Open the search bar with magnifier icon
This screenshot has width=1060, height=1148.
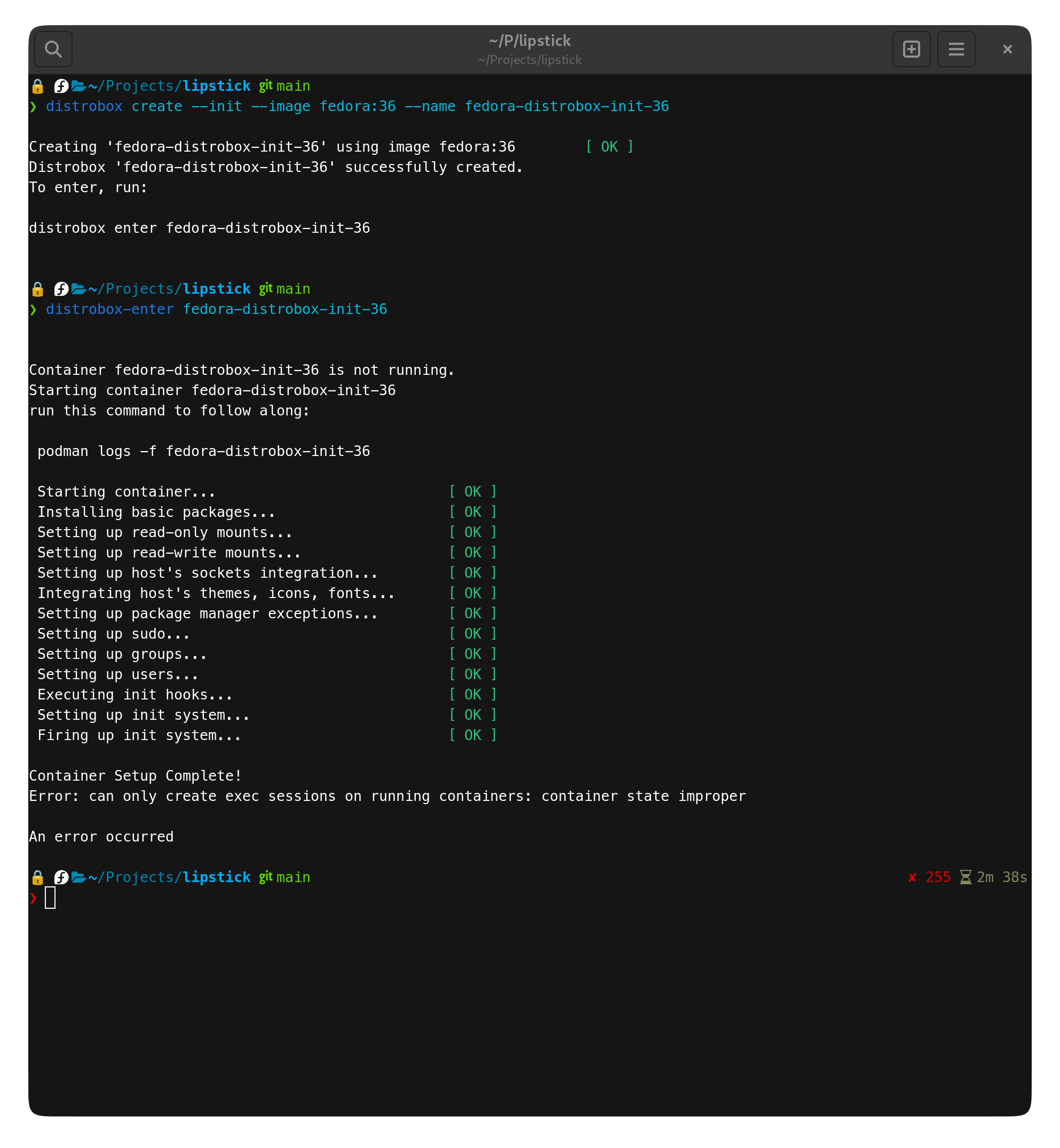coord(53,49)
